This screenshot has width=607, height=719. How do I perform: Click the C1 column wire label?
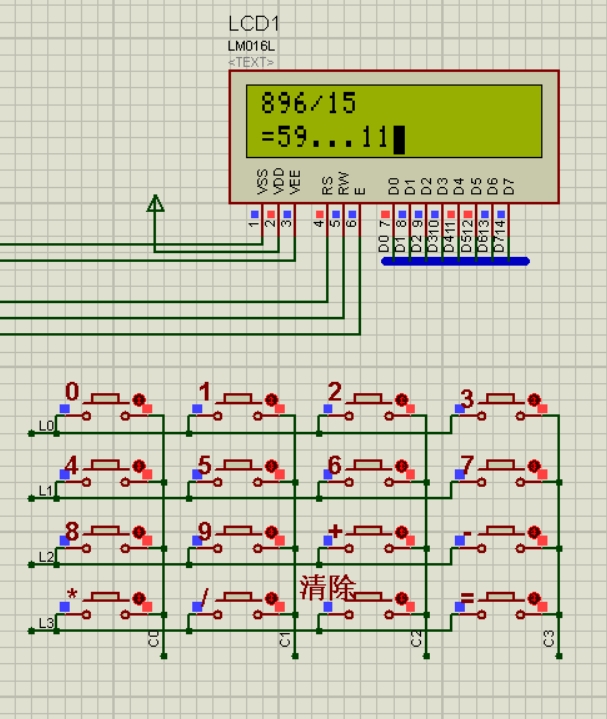pyautogui.click(x=285, y=639)
